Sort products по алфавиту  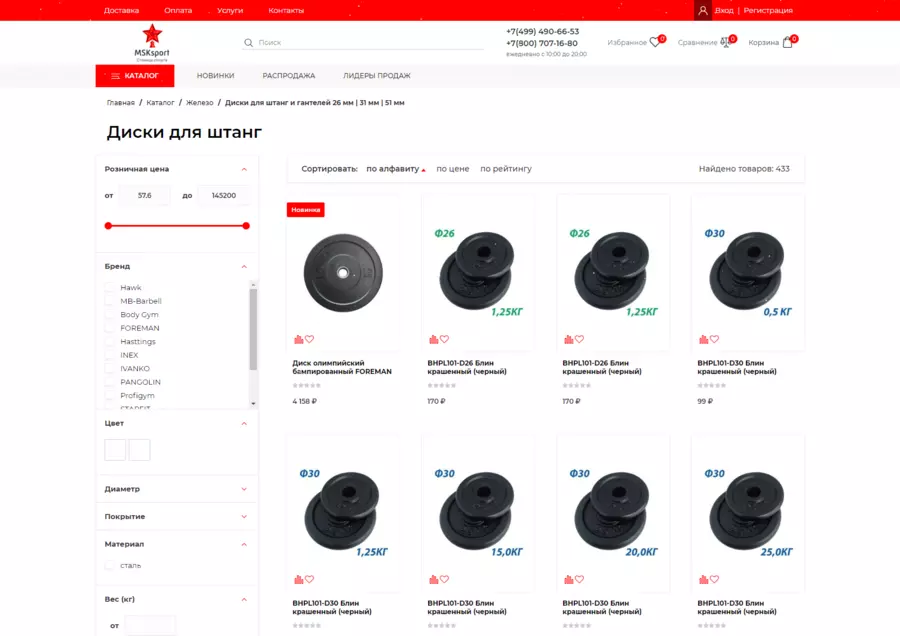click(x=393, y=169)
